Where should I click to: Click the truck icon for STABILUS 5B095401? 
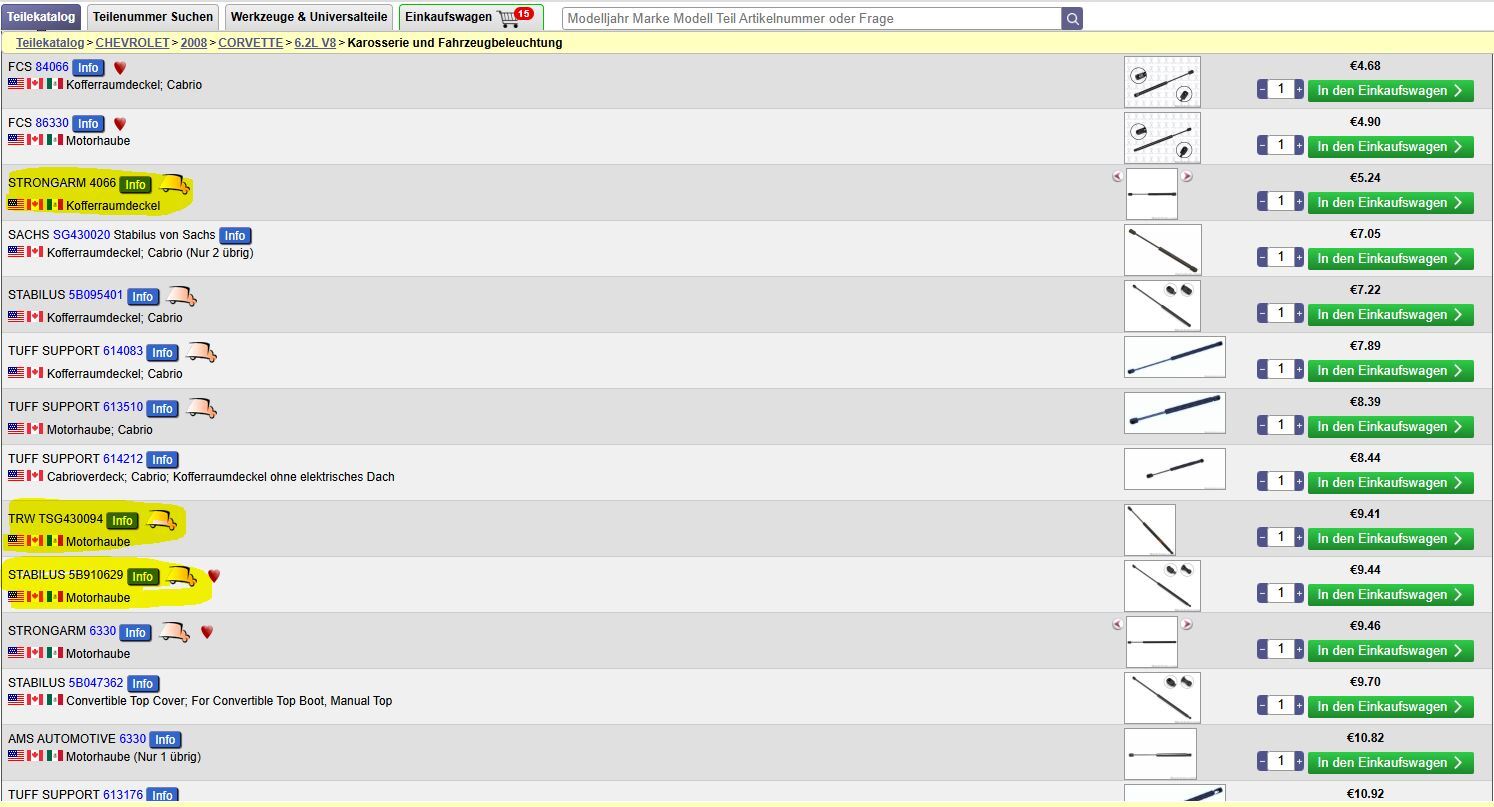(181, 296)
